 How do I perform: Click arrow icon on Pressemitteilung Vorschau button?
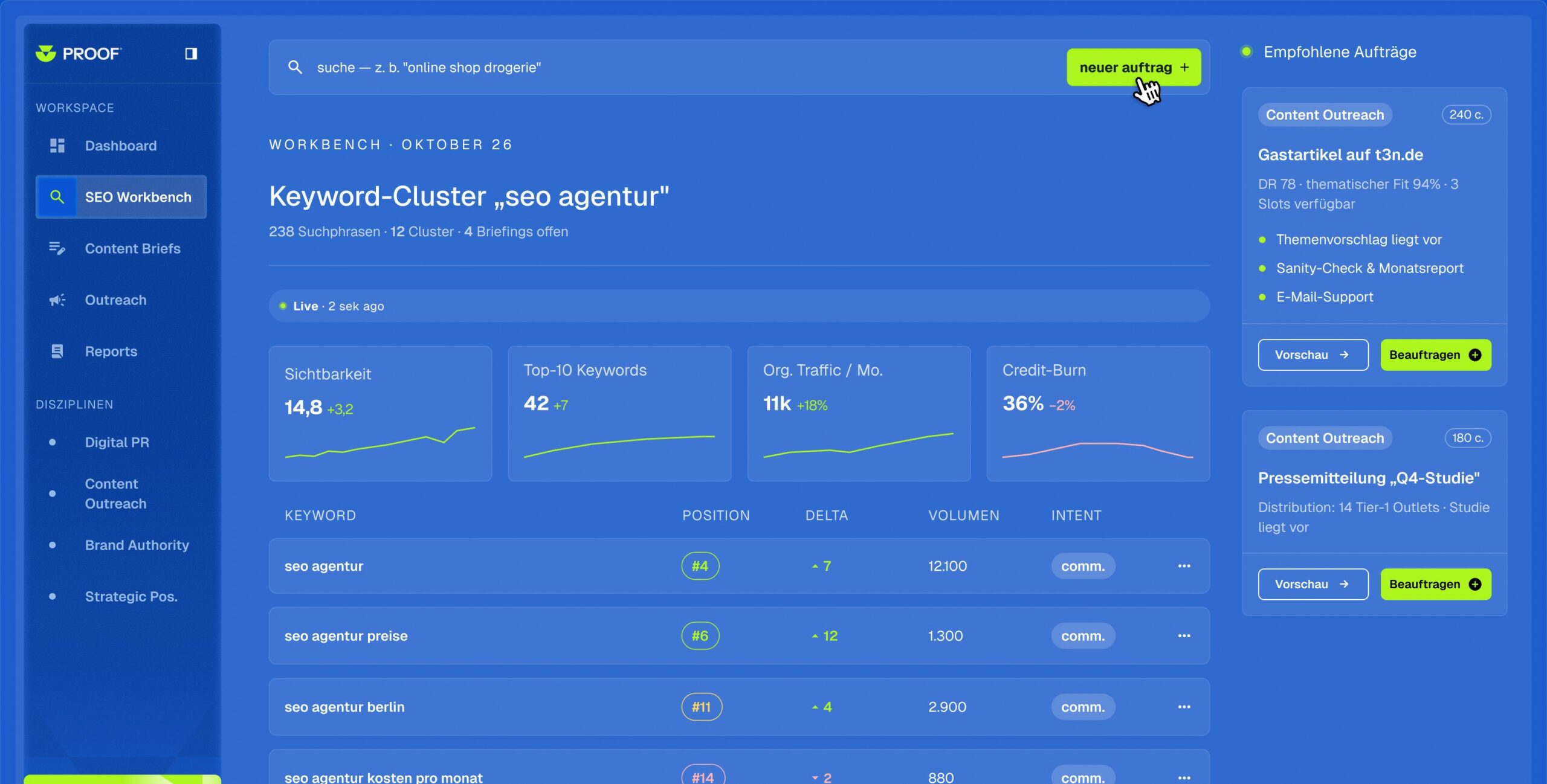(1344, 584)
